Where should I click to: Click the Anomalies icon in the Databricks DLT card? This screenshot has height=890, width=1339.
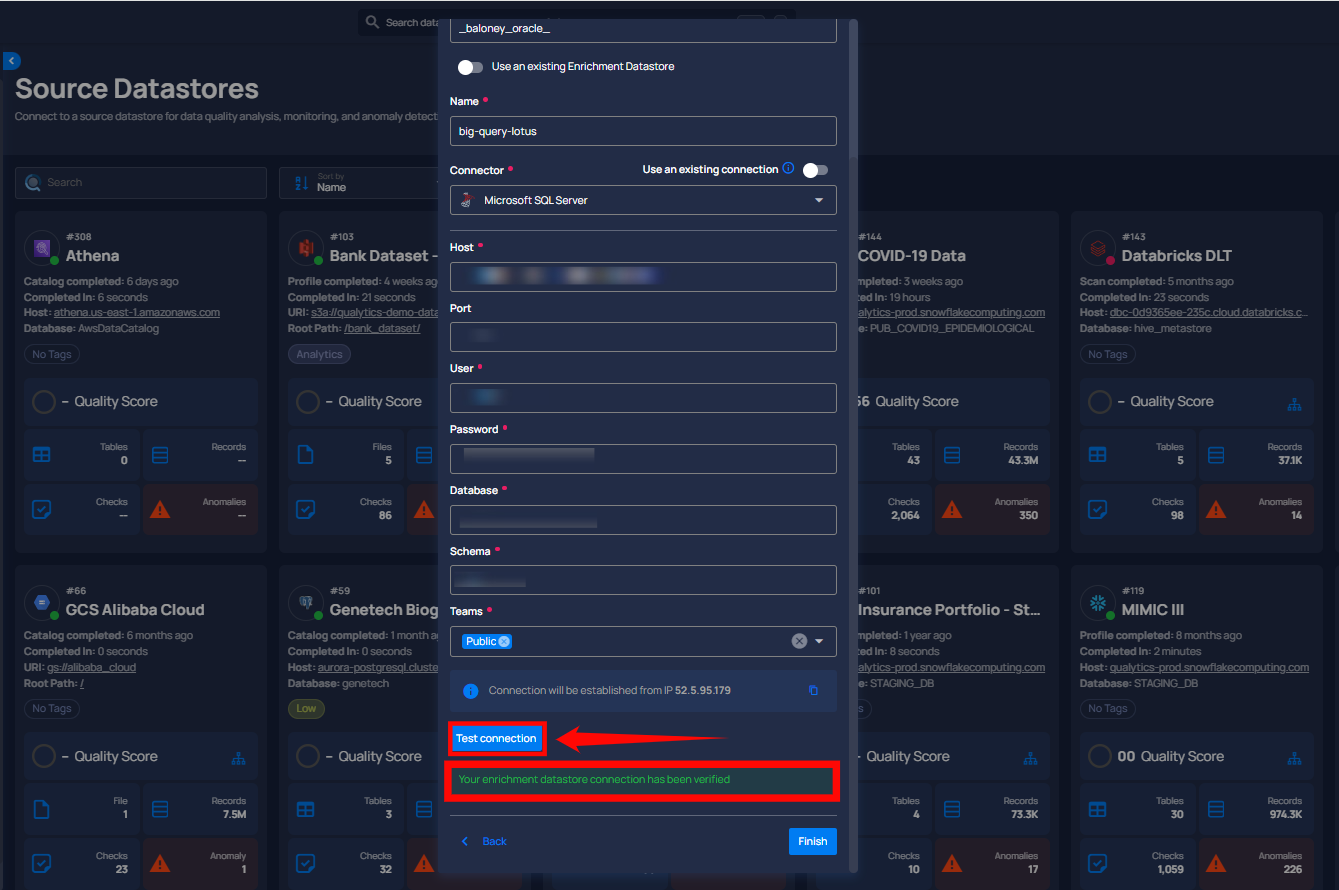pos(1215,509)
